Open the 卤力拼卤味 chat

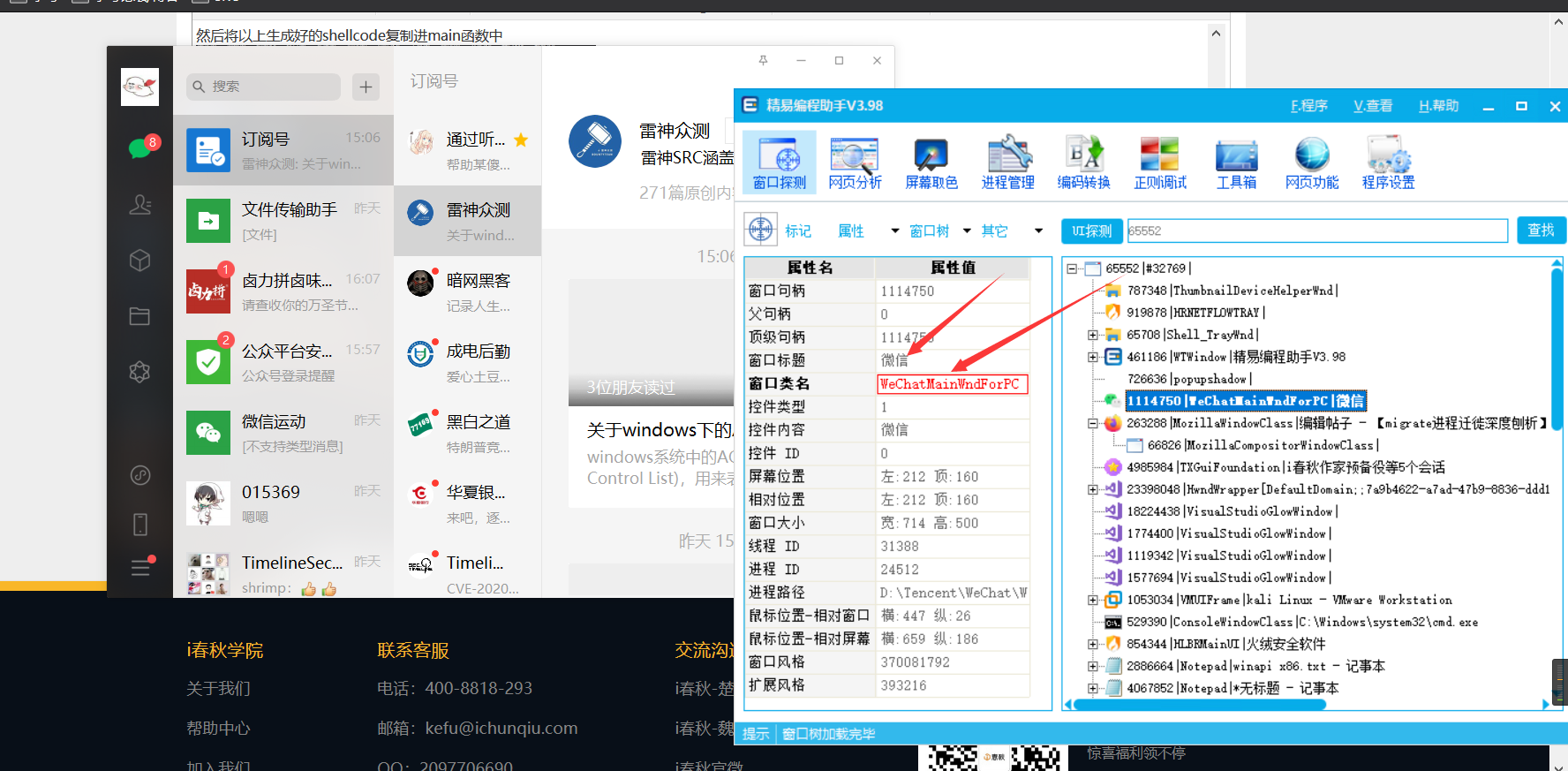point(283,291)
